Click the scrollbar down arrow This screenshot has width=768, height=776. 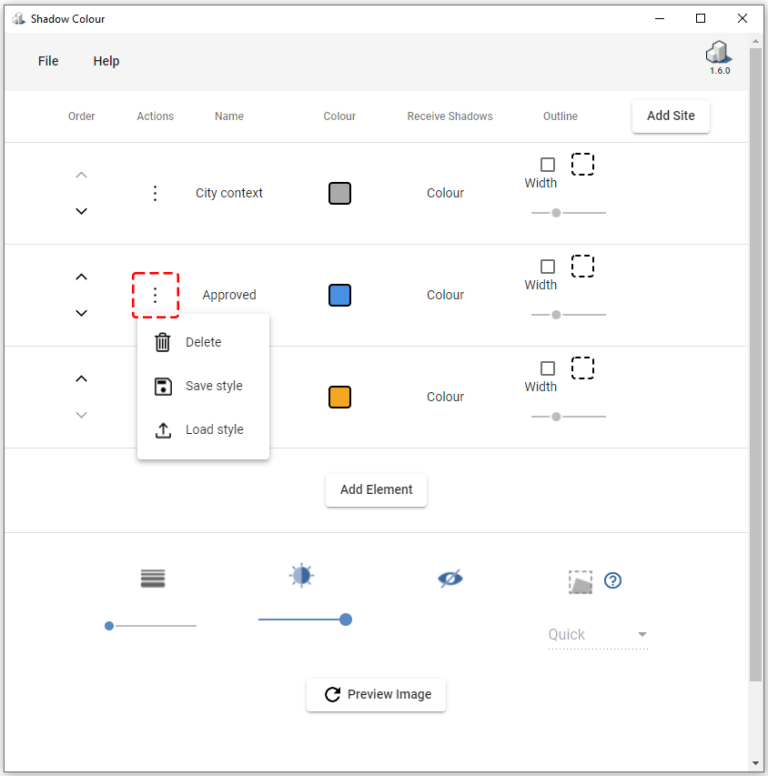(x=755, y=763)
